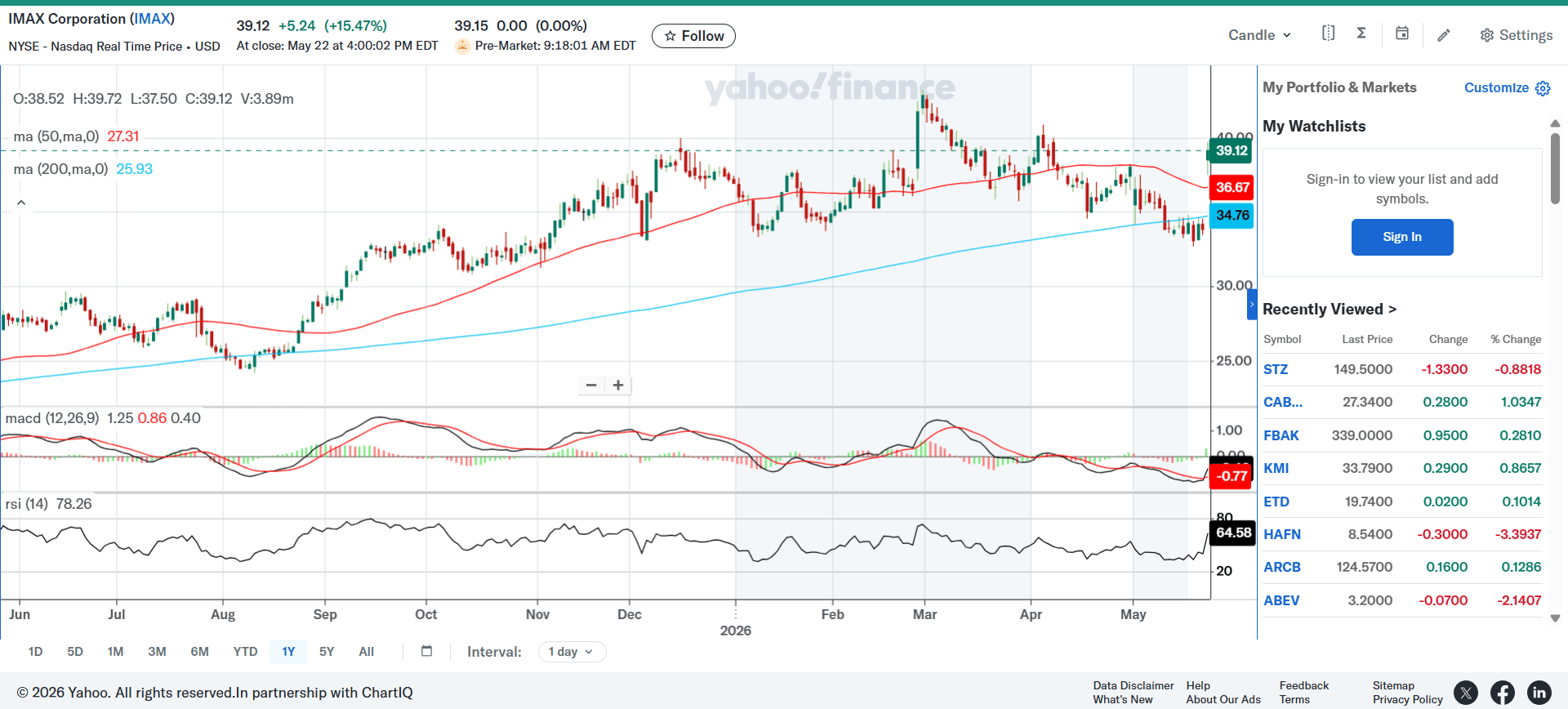Open the KMI symbol link
The height and width of the screenshot is (709, 1568).
click(1276, 468)
